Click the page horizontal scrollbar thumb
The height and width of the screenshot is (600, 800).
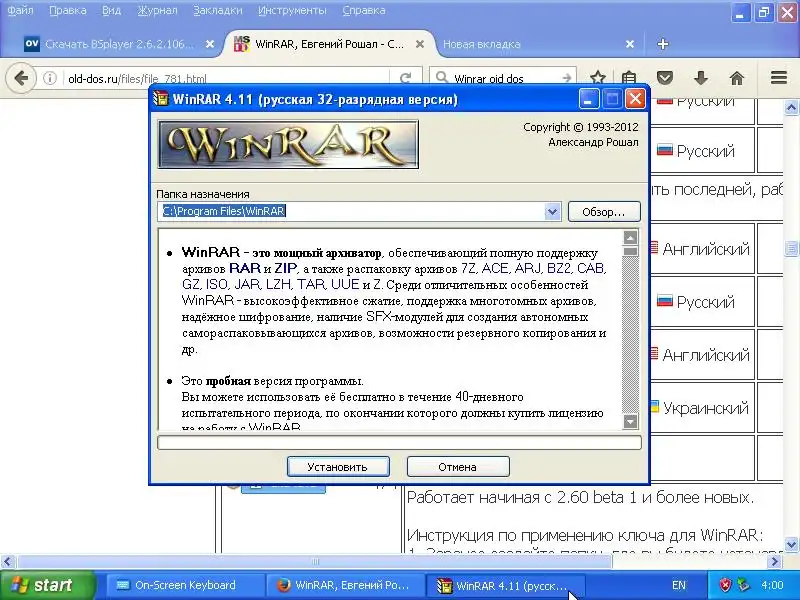coord(314,562)
